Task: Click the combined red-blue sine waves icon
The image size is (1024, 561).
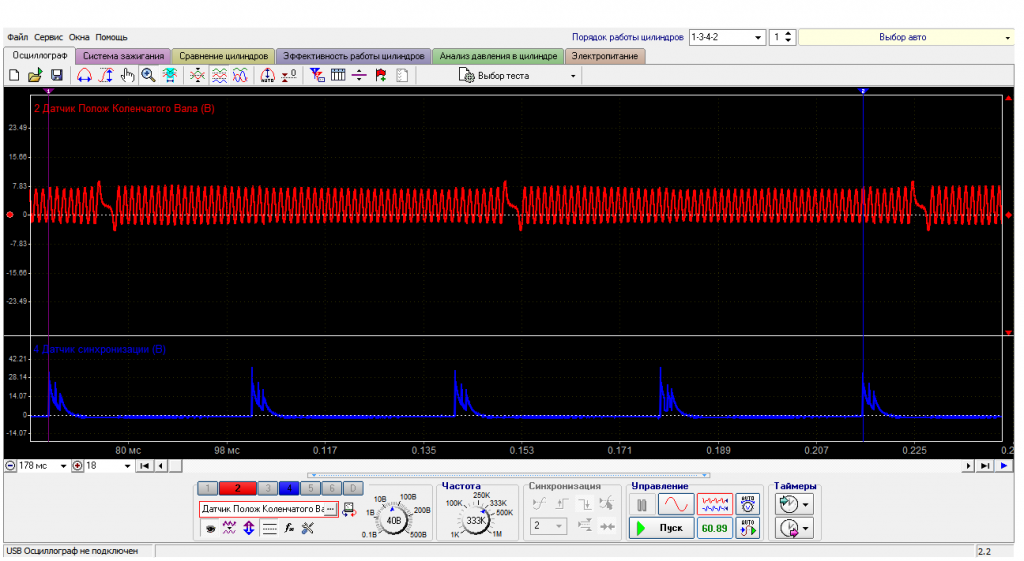Action: pyautogui.click(x=240, y=76)
